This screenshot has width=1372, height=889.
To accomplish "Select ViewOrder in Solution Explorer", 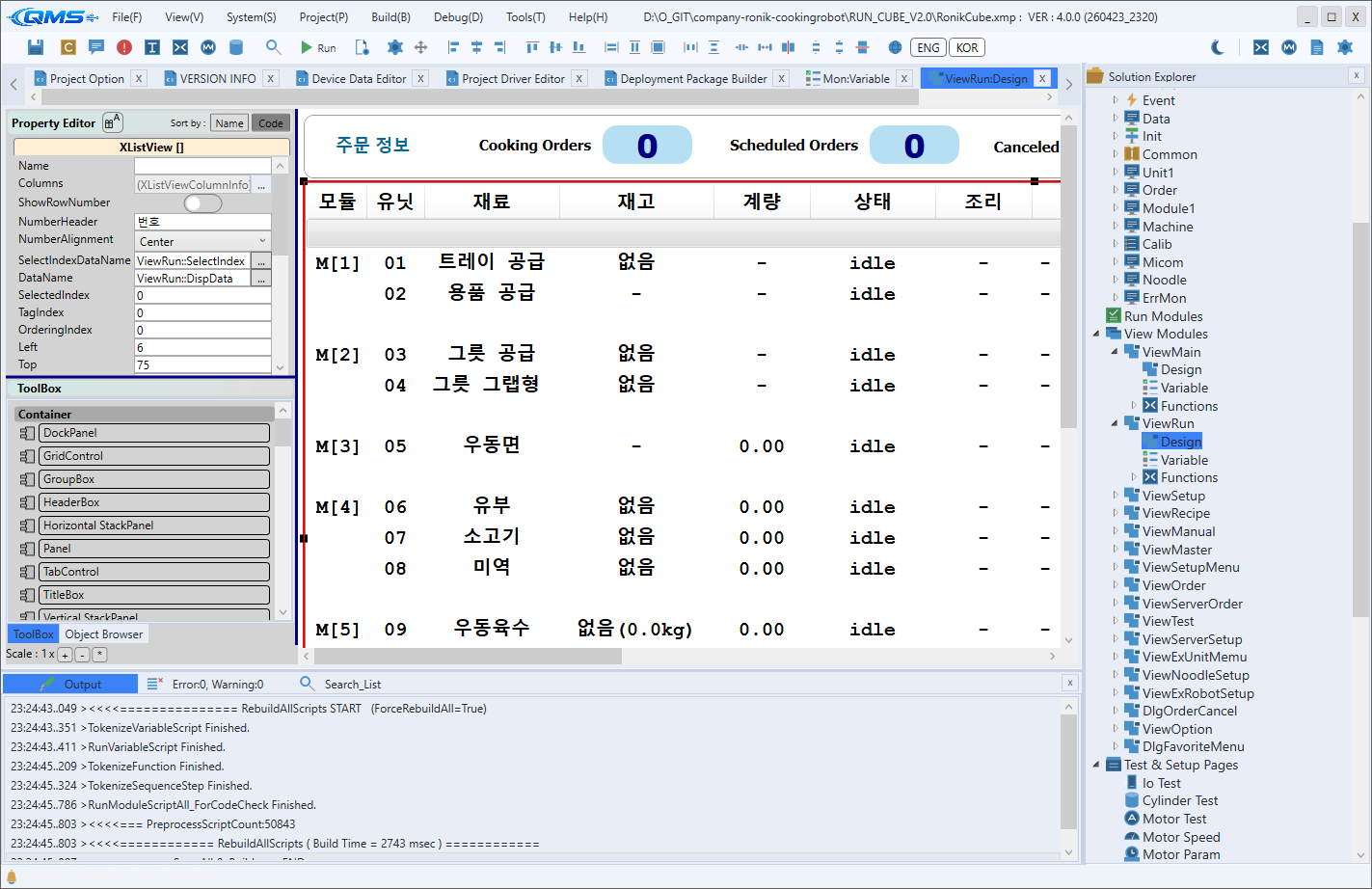I will click(x=1173, y=585).
